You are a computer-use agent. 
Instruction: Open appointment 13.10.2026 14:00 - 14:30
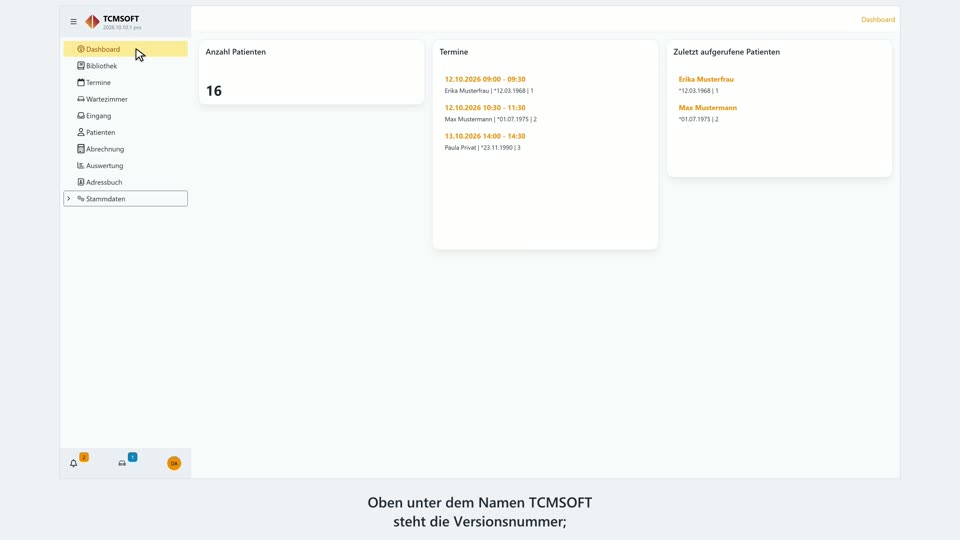(485, 136)
